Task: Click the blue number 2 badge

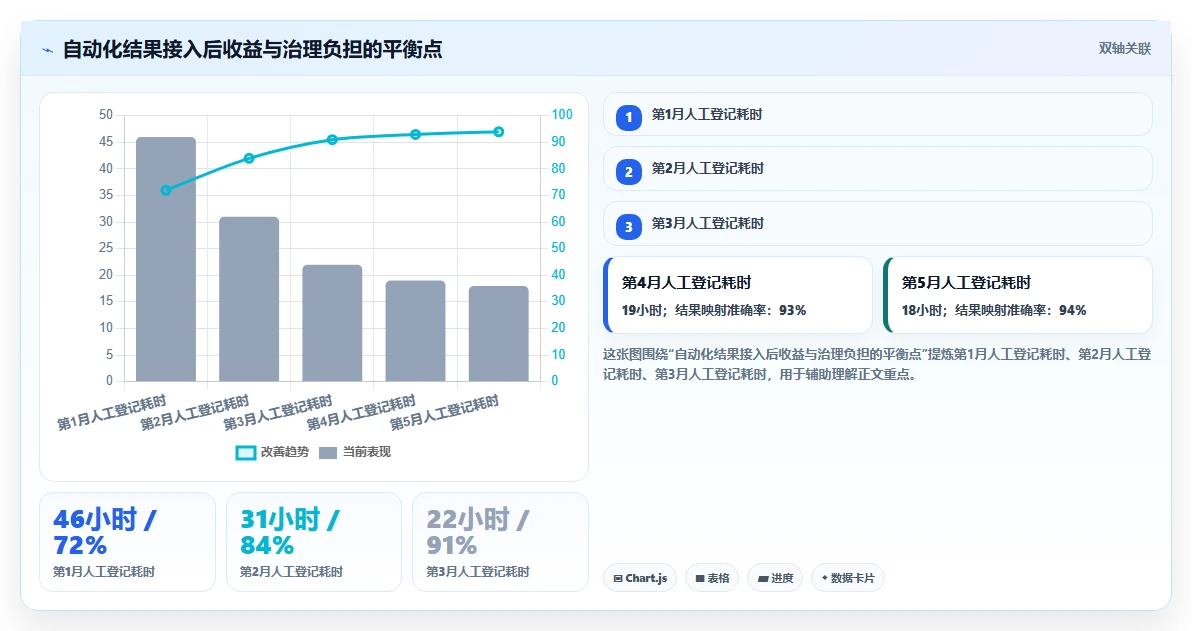Action: click(629, 172)
